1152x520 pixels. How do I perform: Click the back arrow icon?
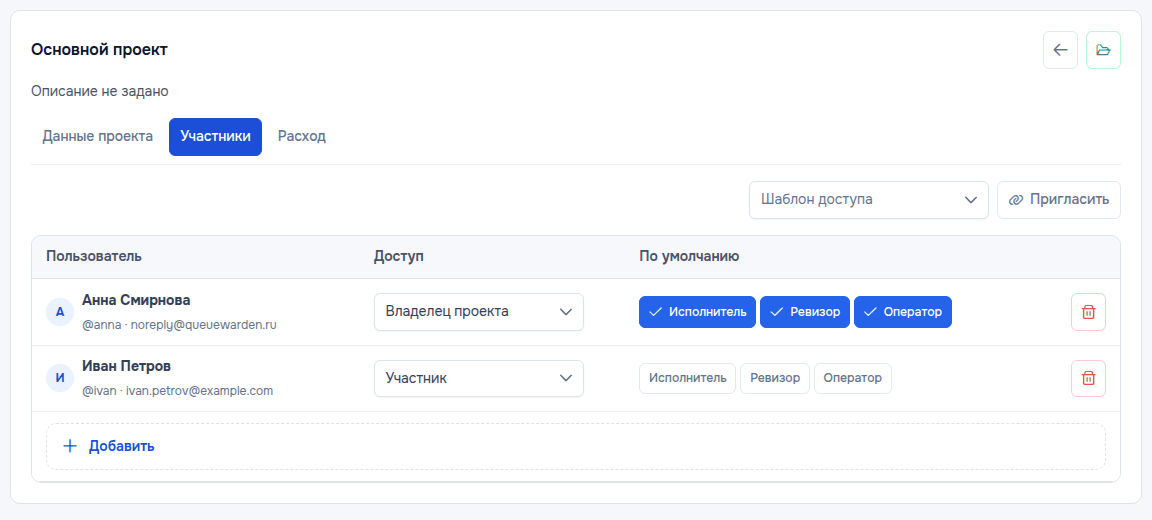(1060, 50)
